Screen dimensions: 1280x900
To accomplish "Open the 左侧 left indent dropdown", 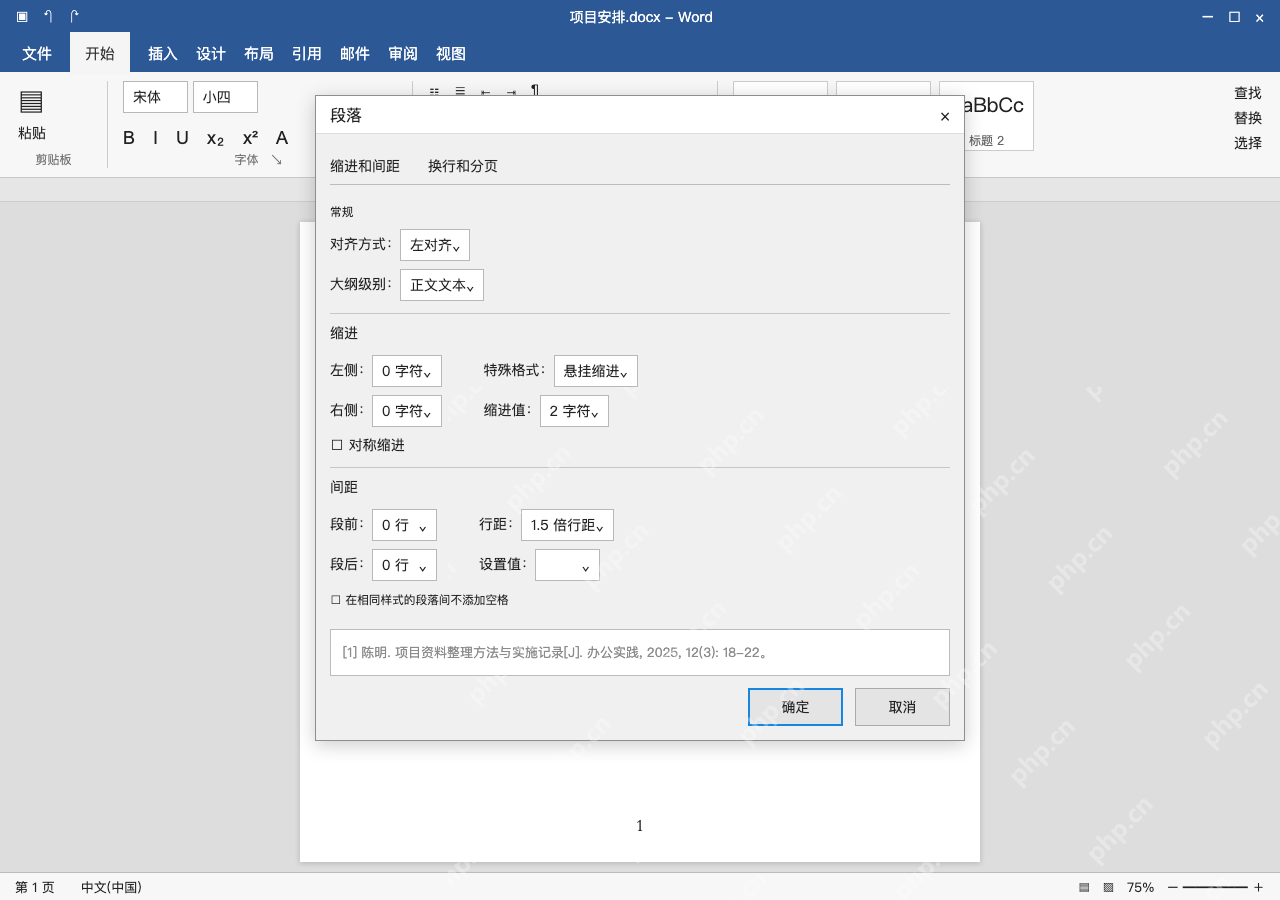I will coord(407,371).
